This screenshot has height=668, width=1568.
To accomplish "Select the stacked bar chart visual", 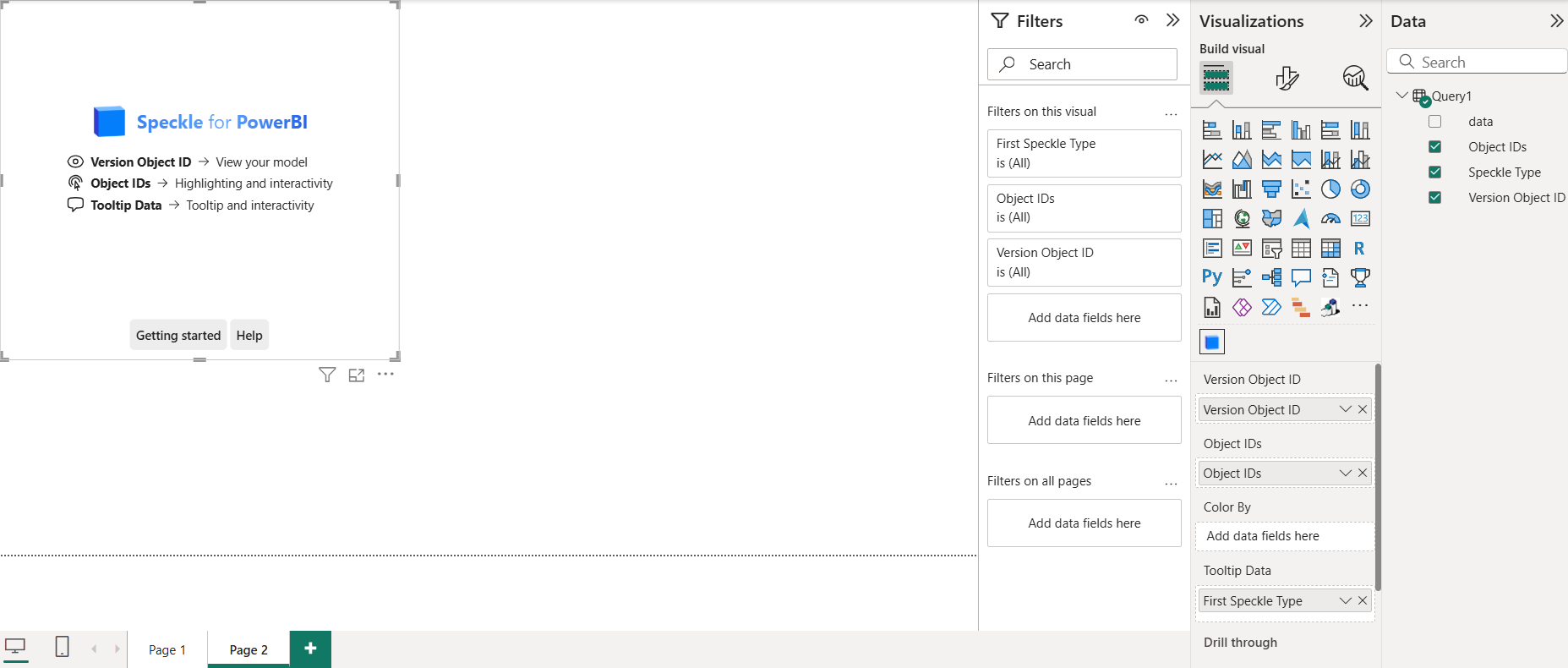I will point(1212,130).
